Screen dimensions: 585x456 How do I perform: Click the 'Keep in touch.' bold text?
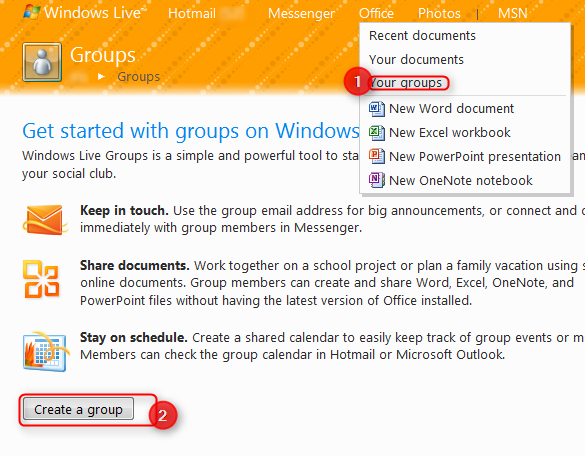pyautogui.click(x=124, y=210)
